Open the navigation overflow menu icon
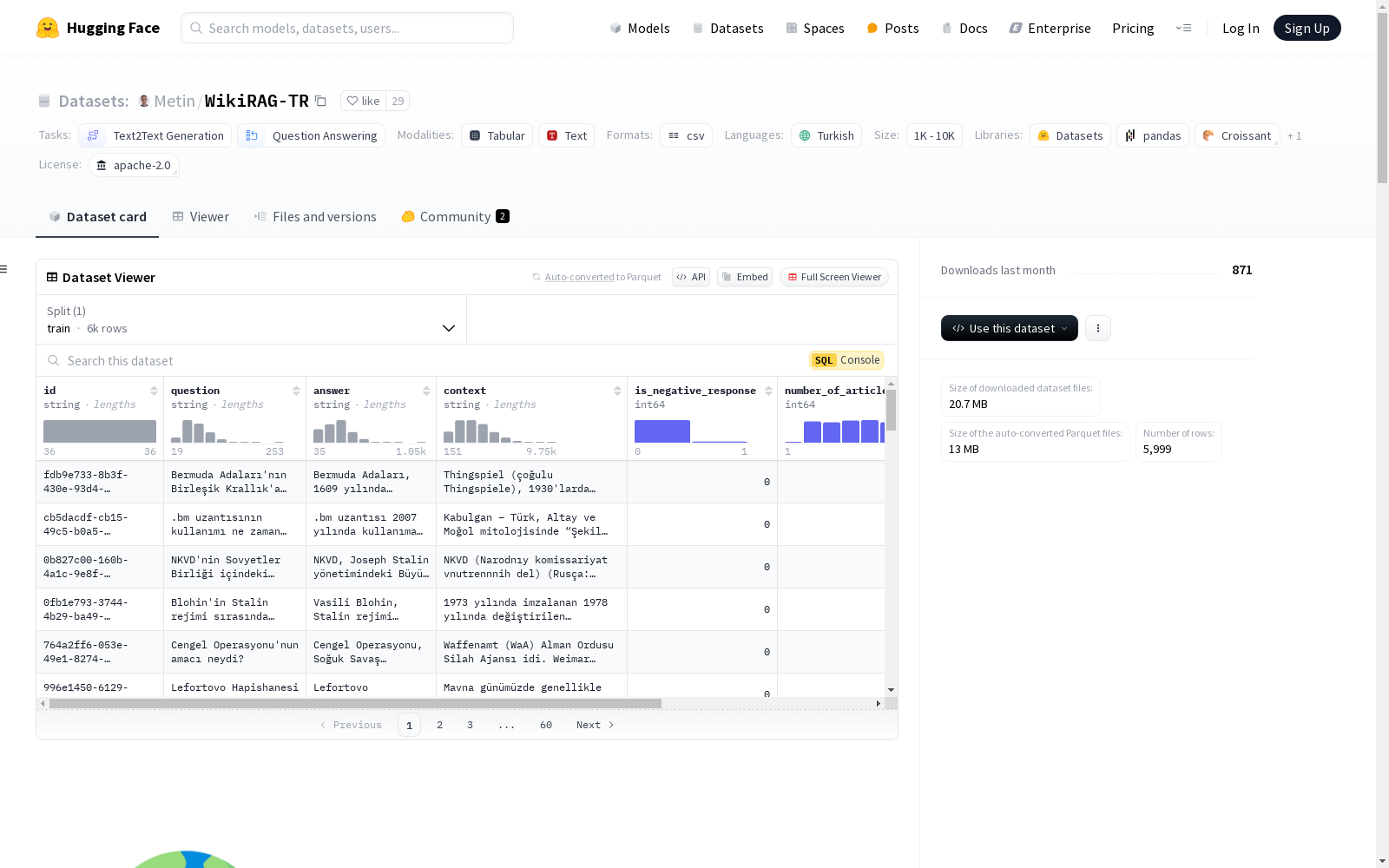1389x868 pixels. tap(1183, 28)
